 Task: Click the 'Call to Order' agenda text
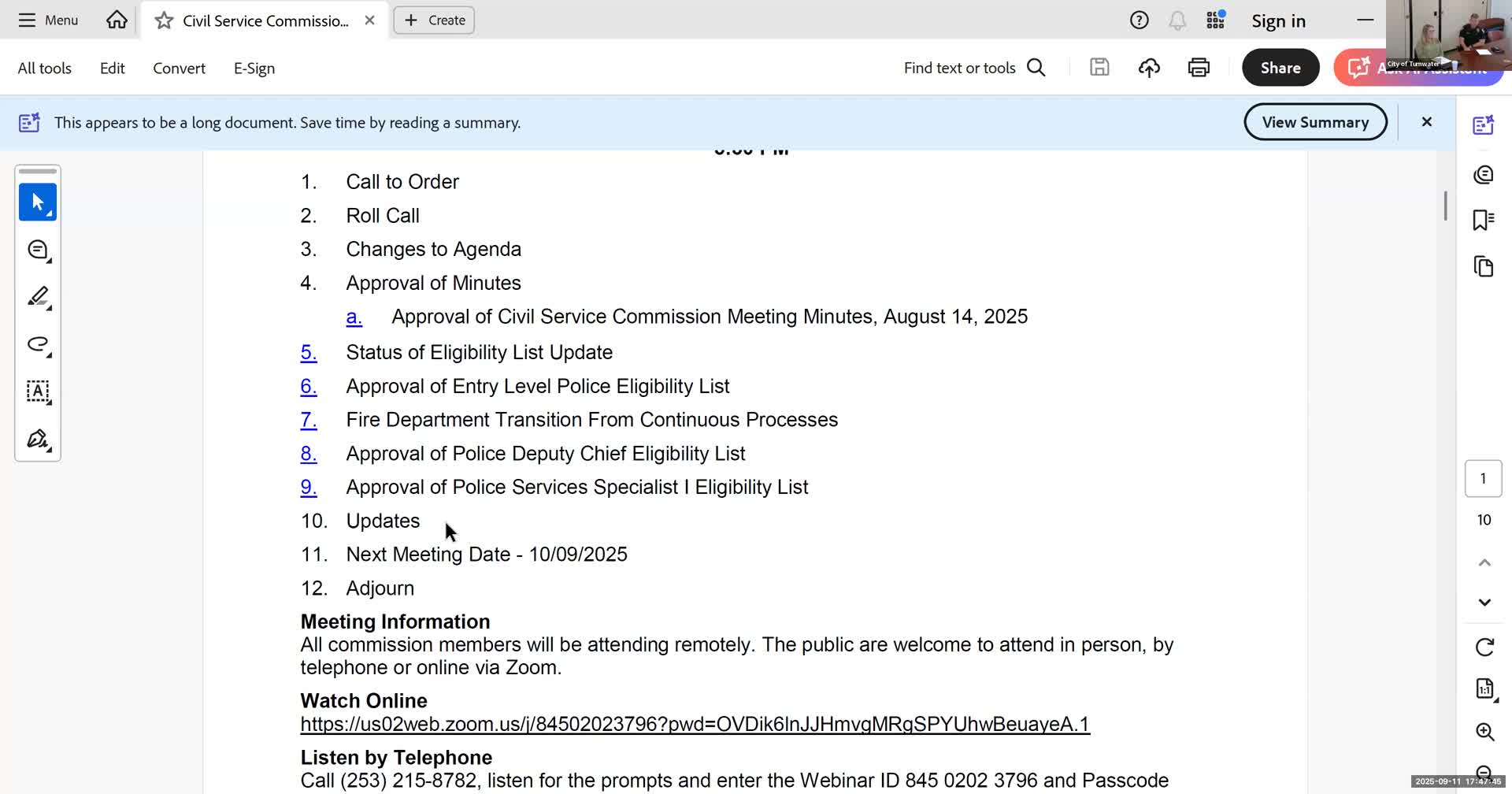pos(402,182)
